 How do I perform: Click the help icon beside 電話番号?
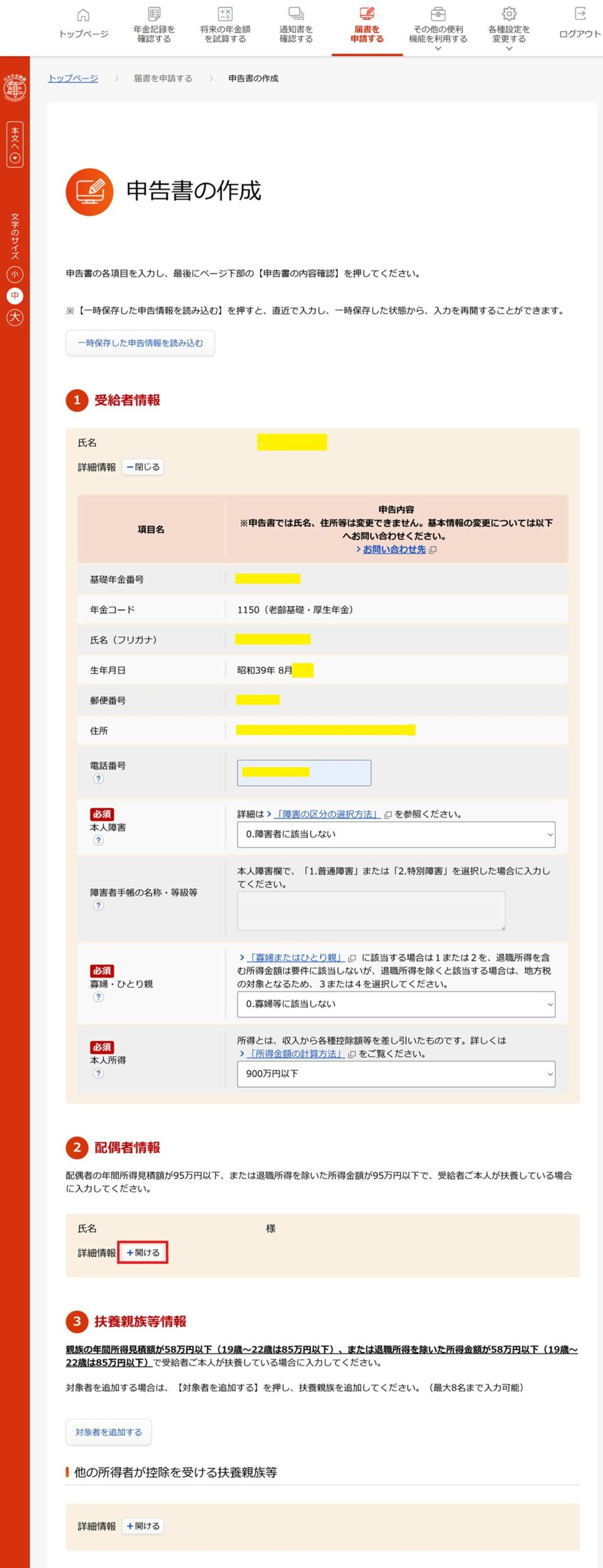pos(98,778)
